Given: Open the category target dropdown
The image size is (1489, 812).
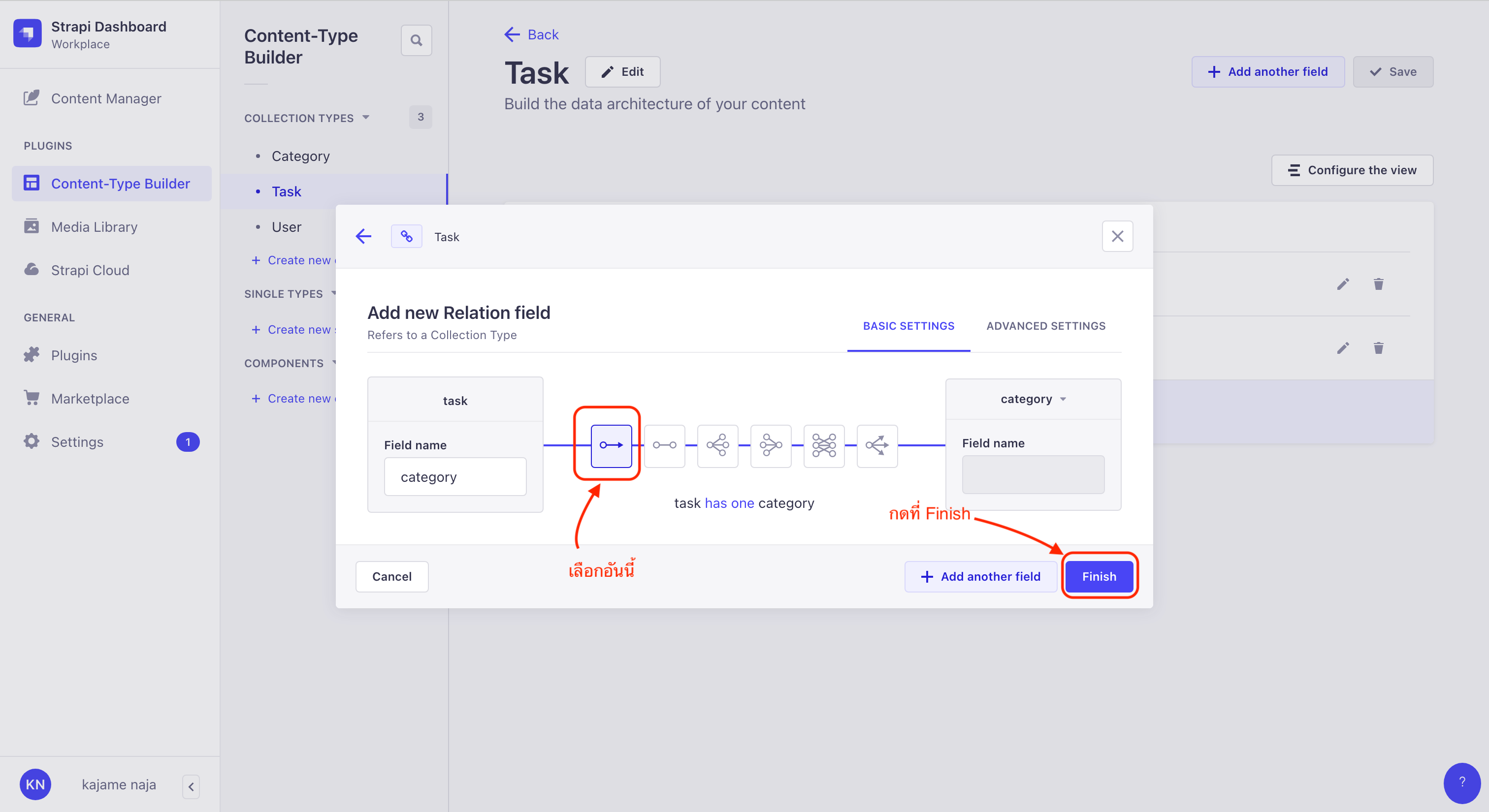Looking at the screenshot, I should (x=1033, y=399).
